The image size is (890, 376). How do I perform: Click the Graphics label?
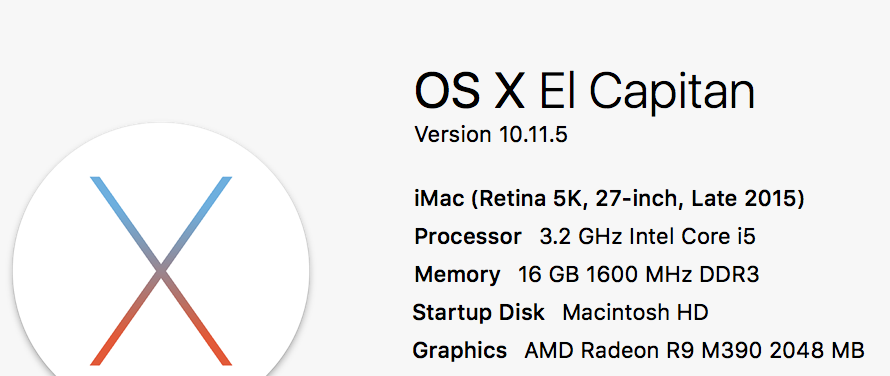click(x=460, y=350)
